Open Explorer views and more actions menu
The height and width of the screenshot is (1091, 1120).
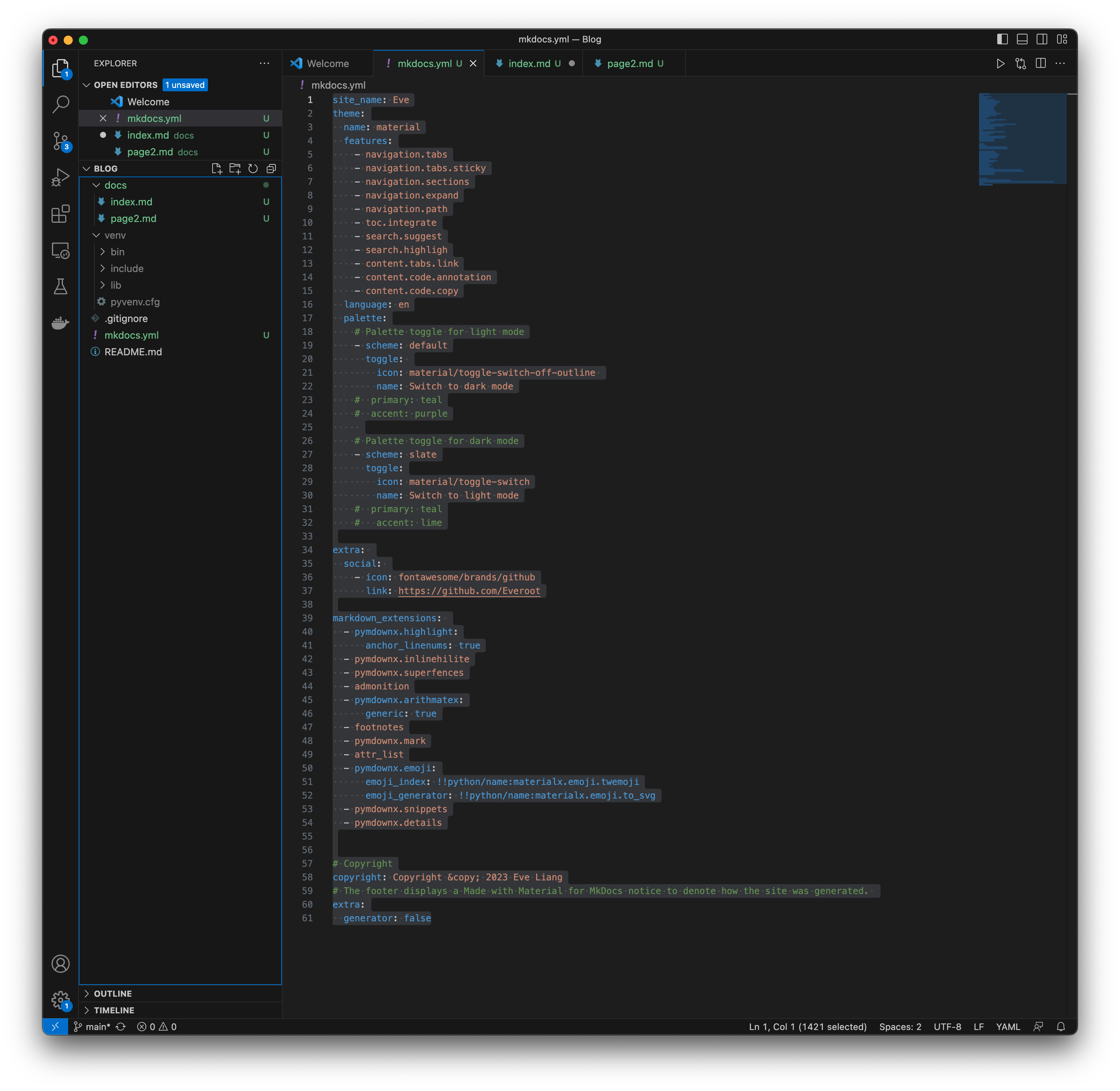click(x=264, y=63)
